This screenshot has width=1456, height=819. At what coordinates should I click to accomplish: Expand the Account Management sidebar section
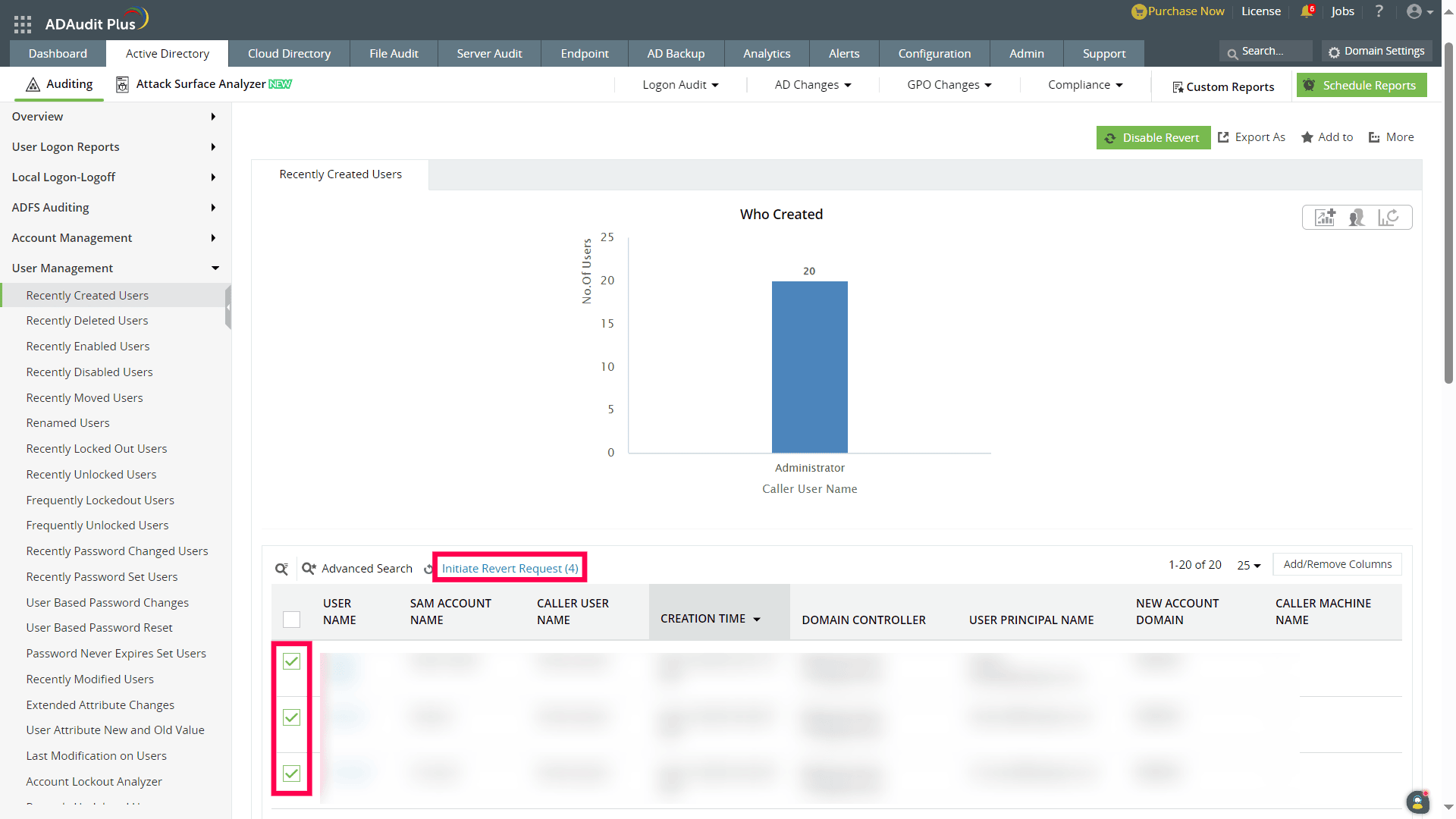[114, 238]
